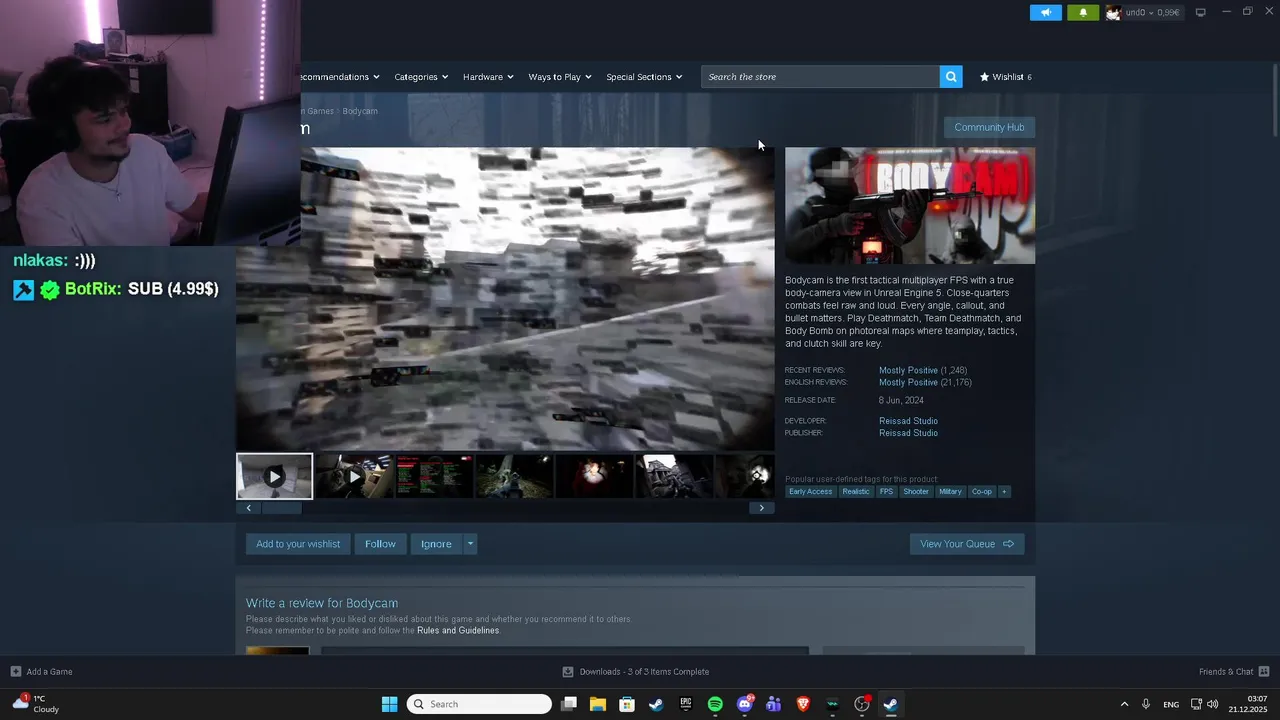Expand the Ways to Play menu

point(560,77)
